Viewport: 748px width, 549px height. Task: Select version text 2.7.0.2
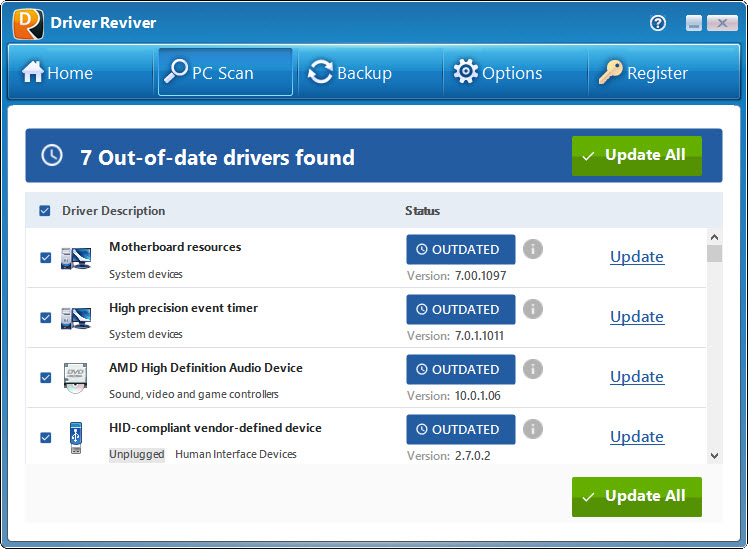point(472,456)
